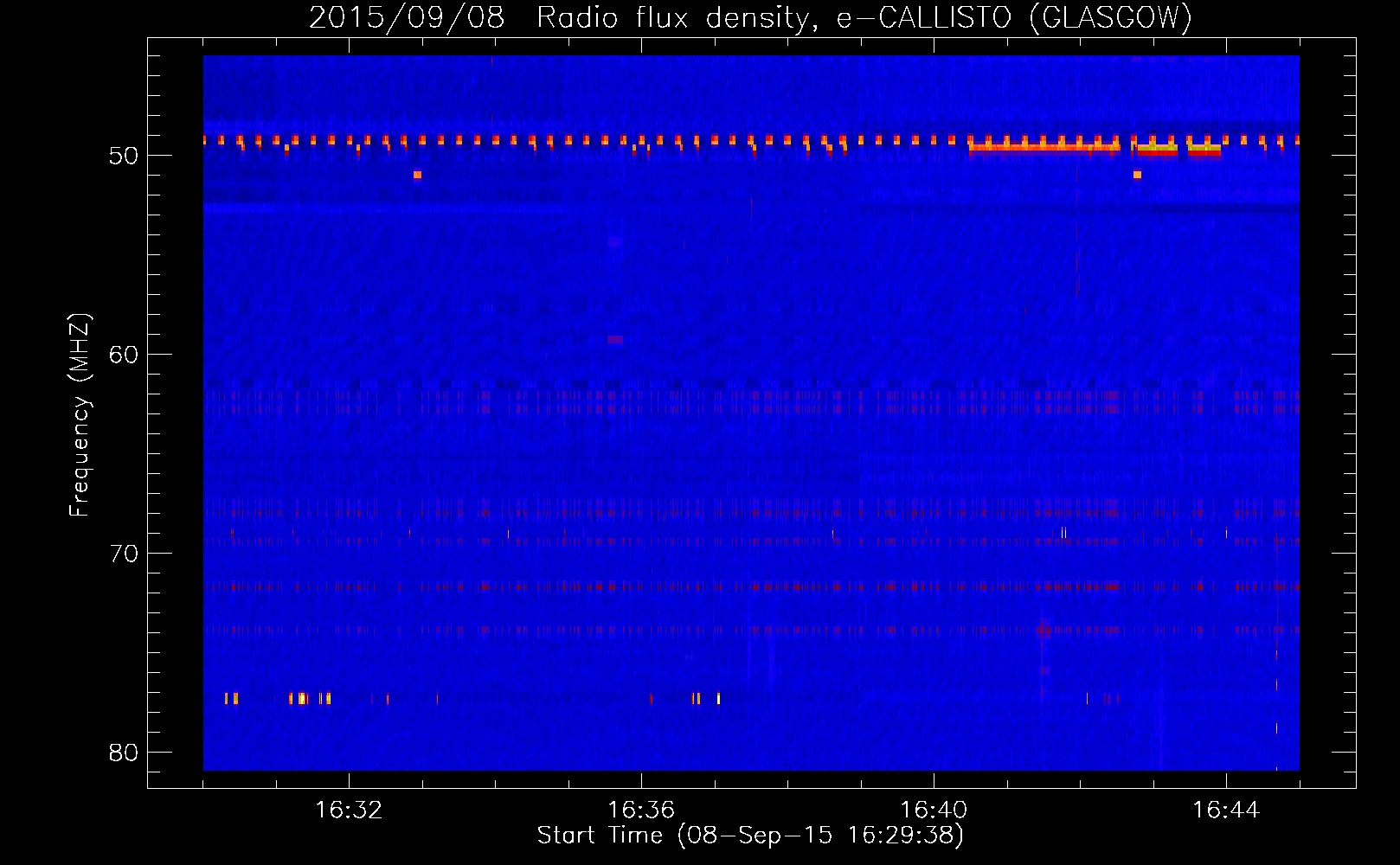Click the 50 frequency tick label

124,156
